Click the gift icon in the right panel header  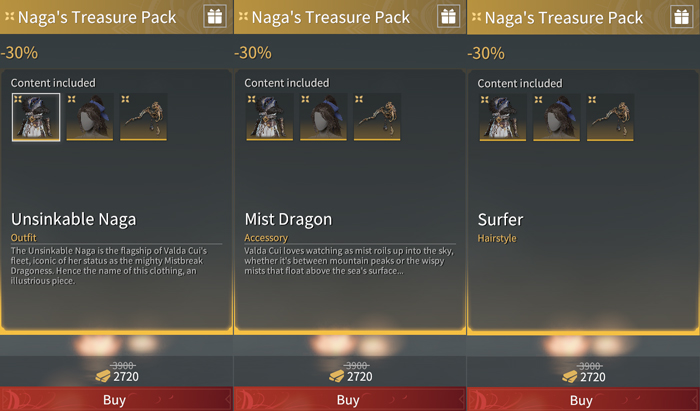point(681,17)
